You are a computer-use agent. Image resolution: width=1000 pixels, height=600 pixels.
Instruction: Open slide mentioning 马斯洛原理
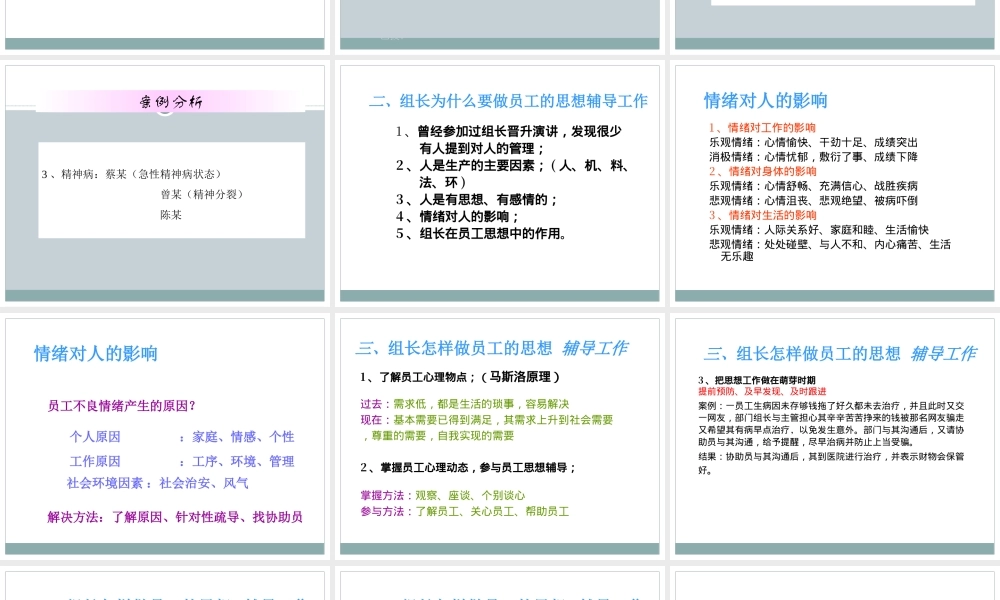coord(499,436)
